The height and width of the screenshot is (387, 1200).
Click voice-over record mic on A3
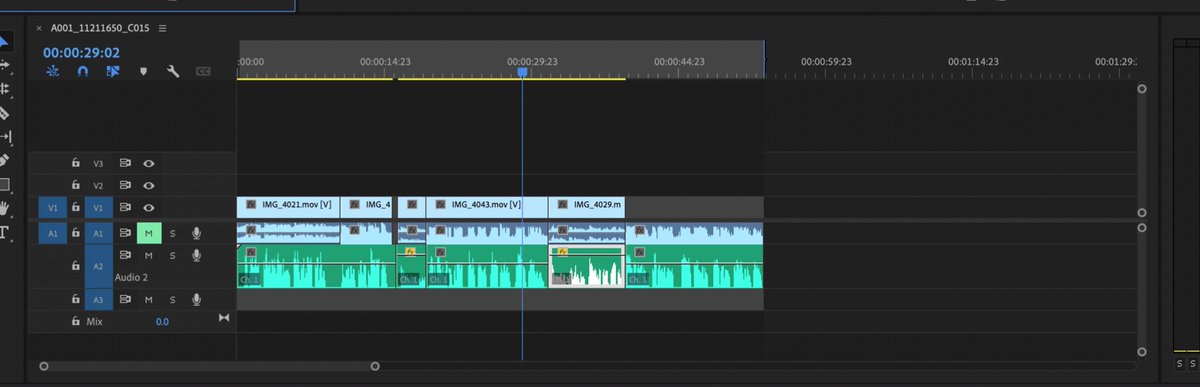click(x=196, y=299)
